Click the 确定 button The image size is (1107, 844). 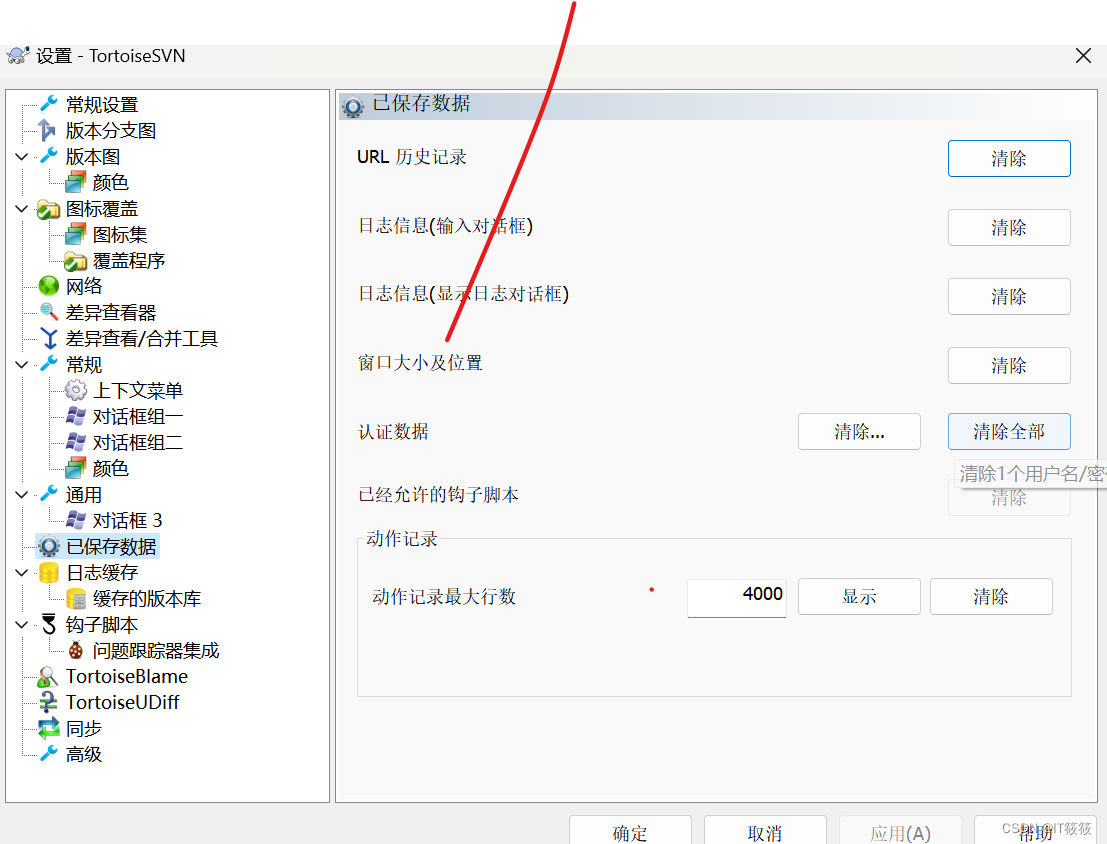(x=630, y=831)
